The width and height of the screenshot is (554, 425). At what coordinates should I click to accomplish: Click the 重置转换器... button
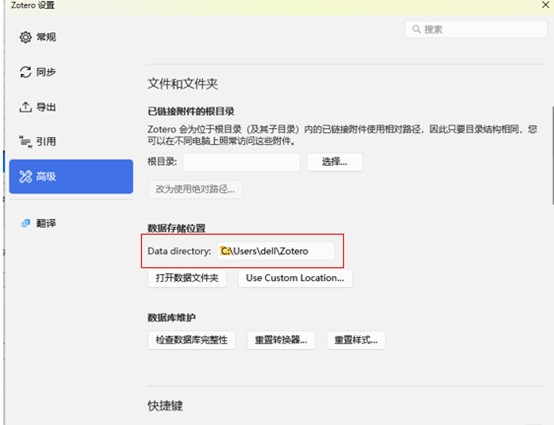(281, 340)
